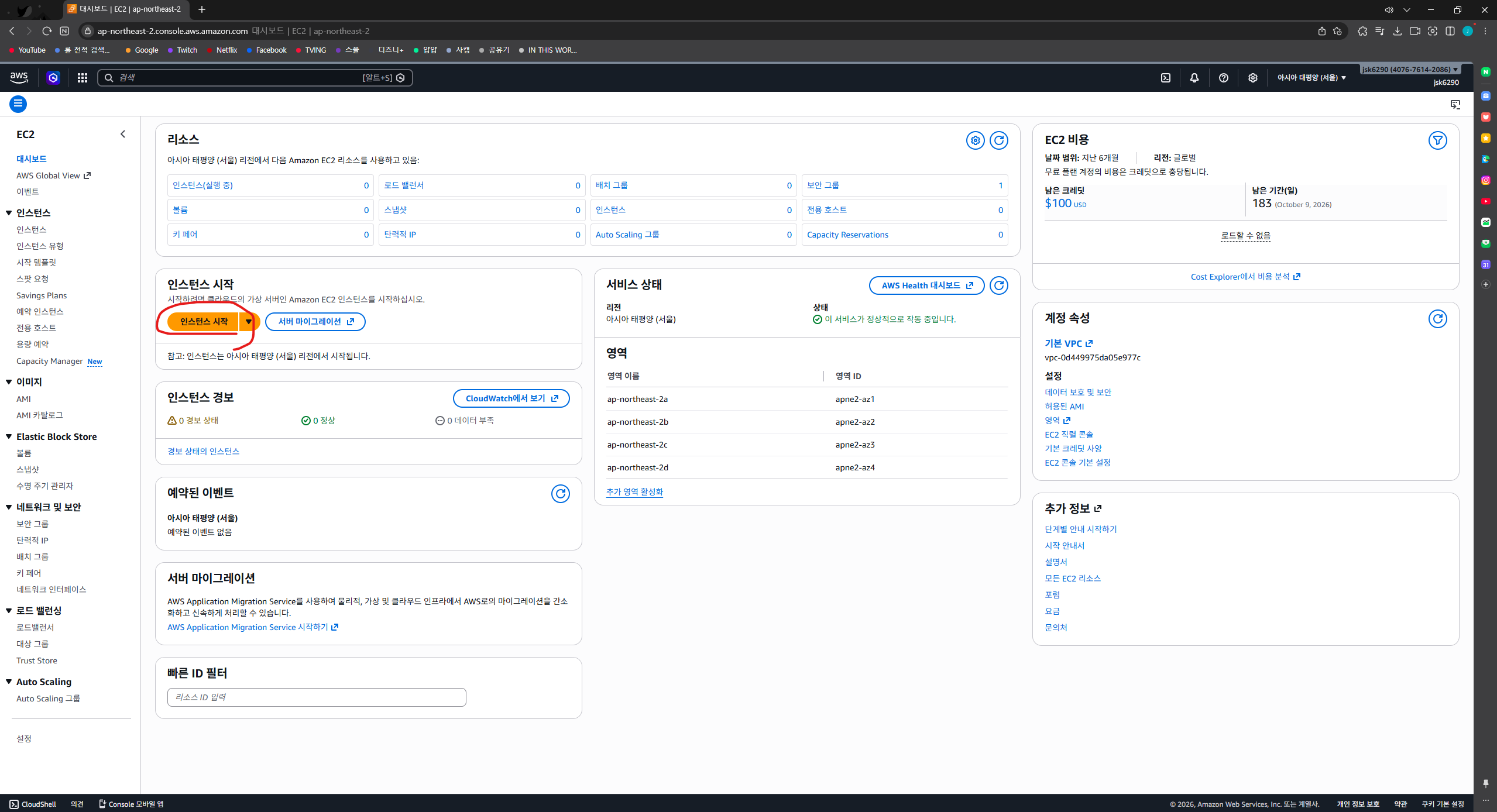1497x812 pixels.
Task: Open the jsk6290 account menu
Action: pyautogui.click(x=1410, y=70)
